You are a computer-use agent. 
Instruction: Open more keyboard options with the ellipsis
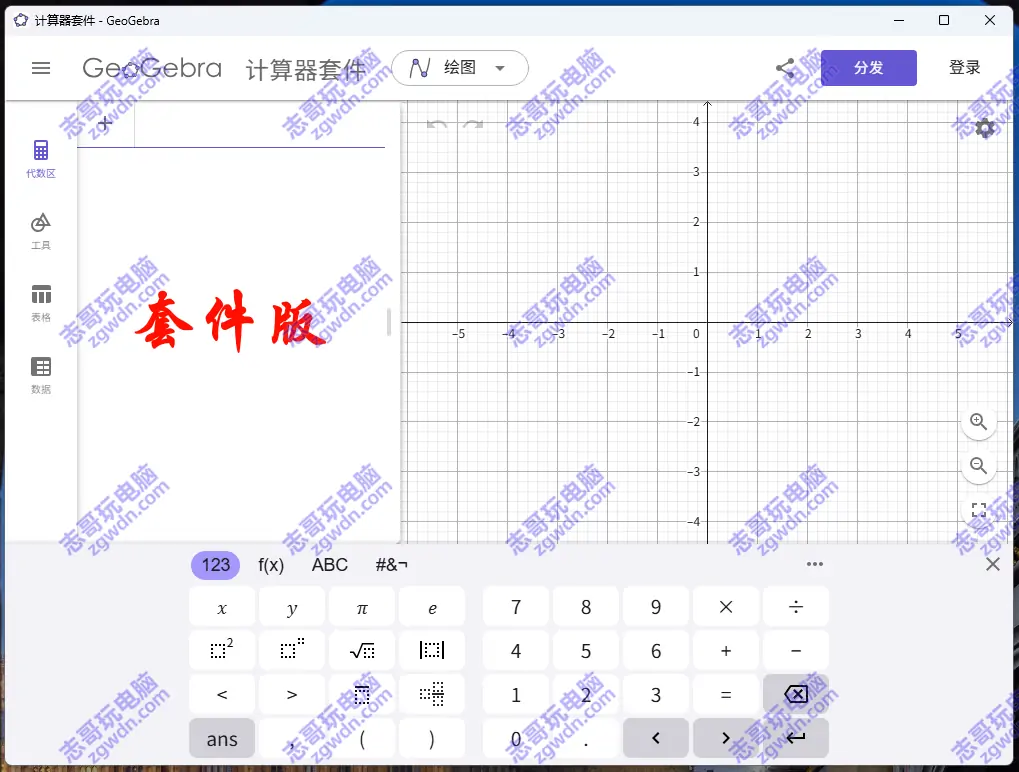point(814,564)
